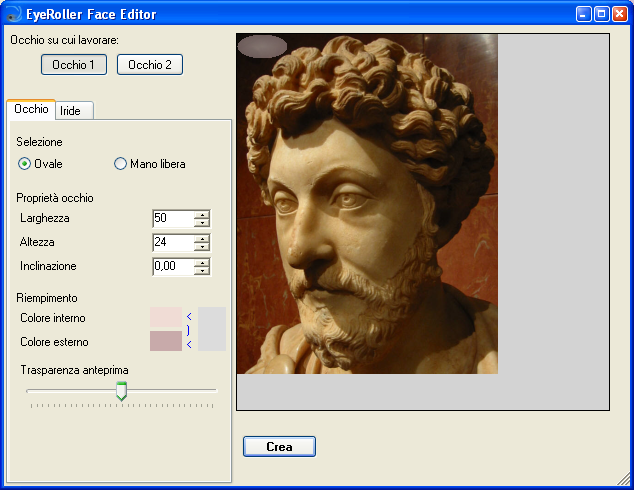
Task: Click into the Inclinazione value field
Action: click(173, 266)
